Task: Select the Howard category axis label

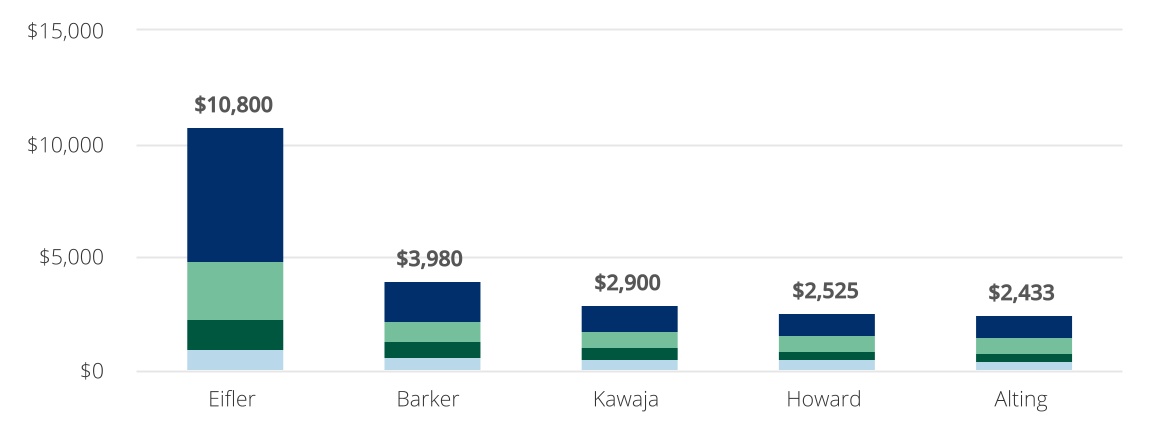Action: click(824, 400)
